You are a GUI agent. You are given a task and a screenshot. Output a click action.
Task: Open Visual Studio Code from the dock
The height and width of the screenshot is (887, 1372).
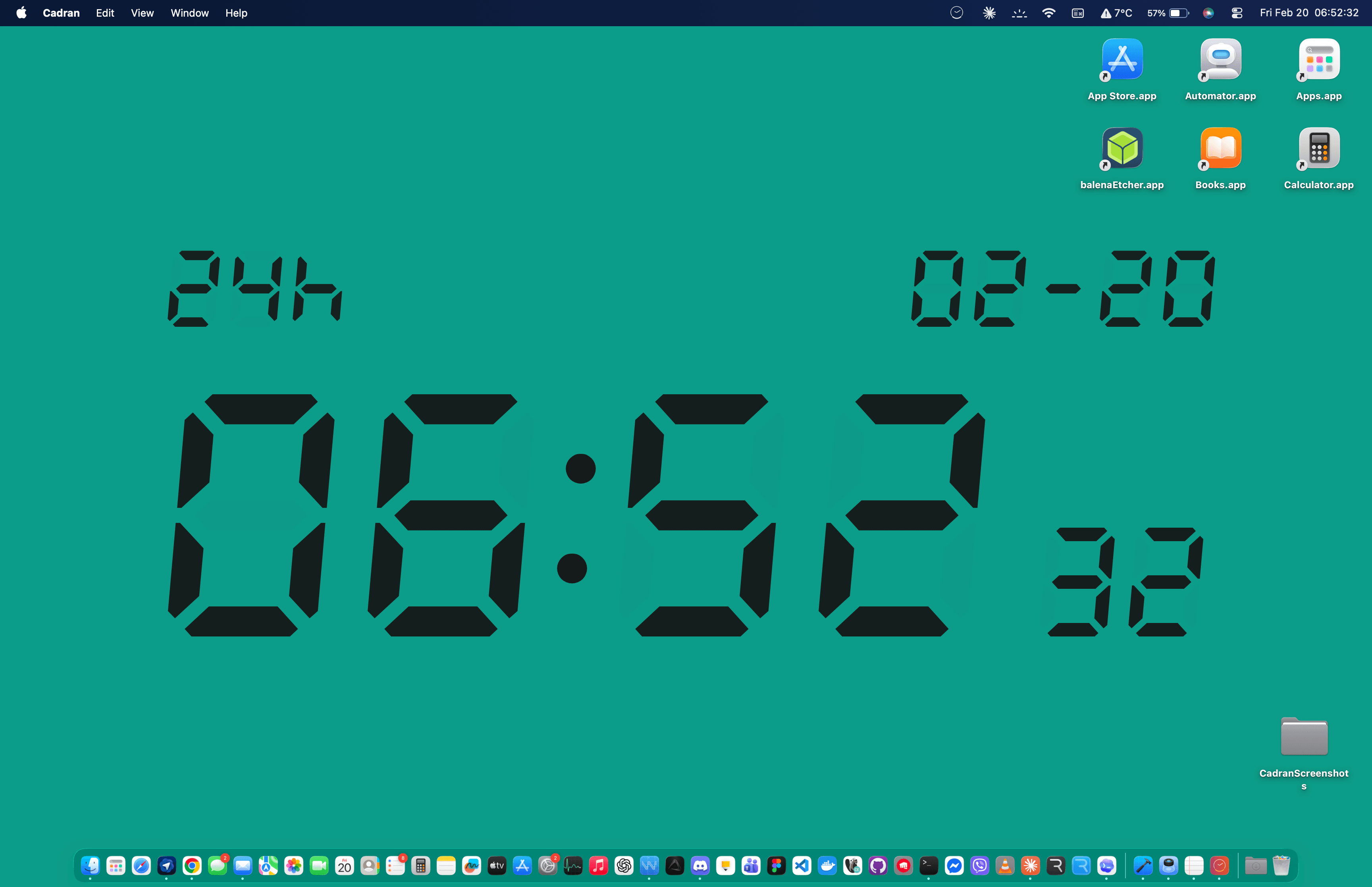(x=802, y=865)
